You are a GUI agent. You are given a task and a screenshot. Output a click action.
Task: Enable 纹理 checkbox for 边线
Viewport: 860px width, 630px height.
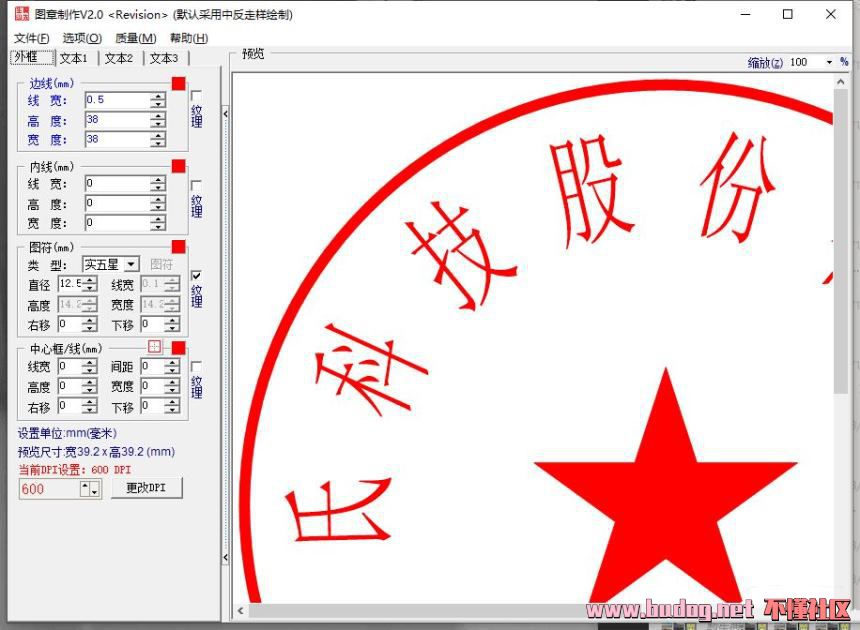[x=196, y=95]
